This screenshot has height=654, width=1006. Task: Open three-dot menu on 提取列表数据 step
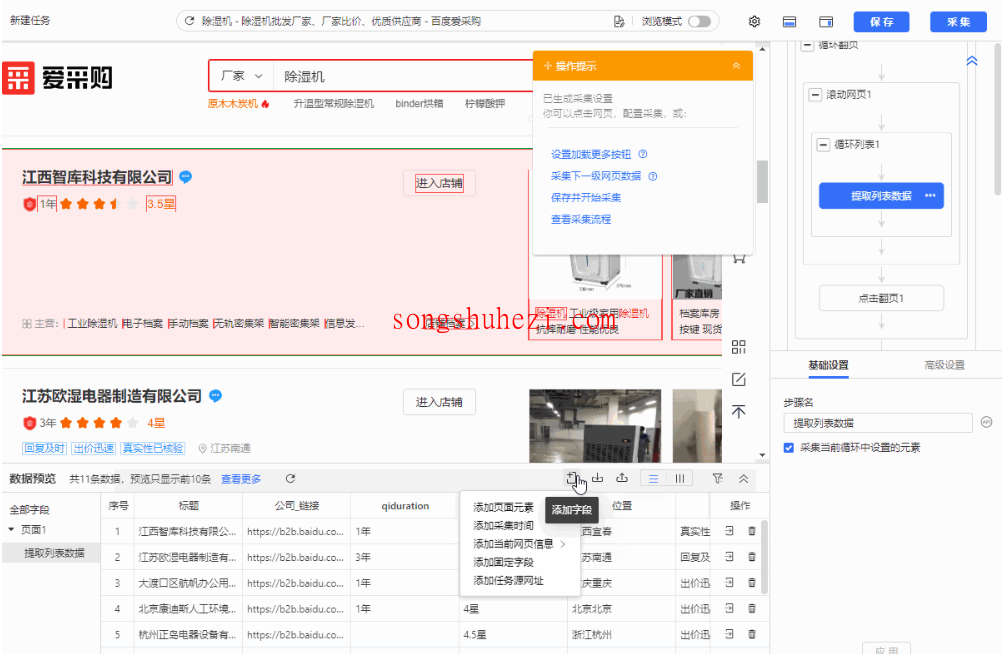(930, 196)
